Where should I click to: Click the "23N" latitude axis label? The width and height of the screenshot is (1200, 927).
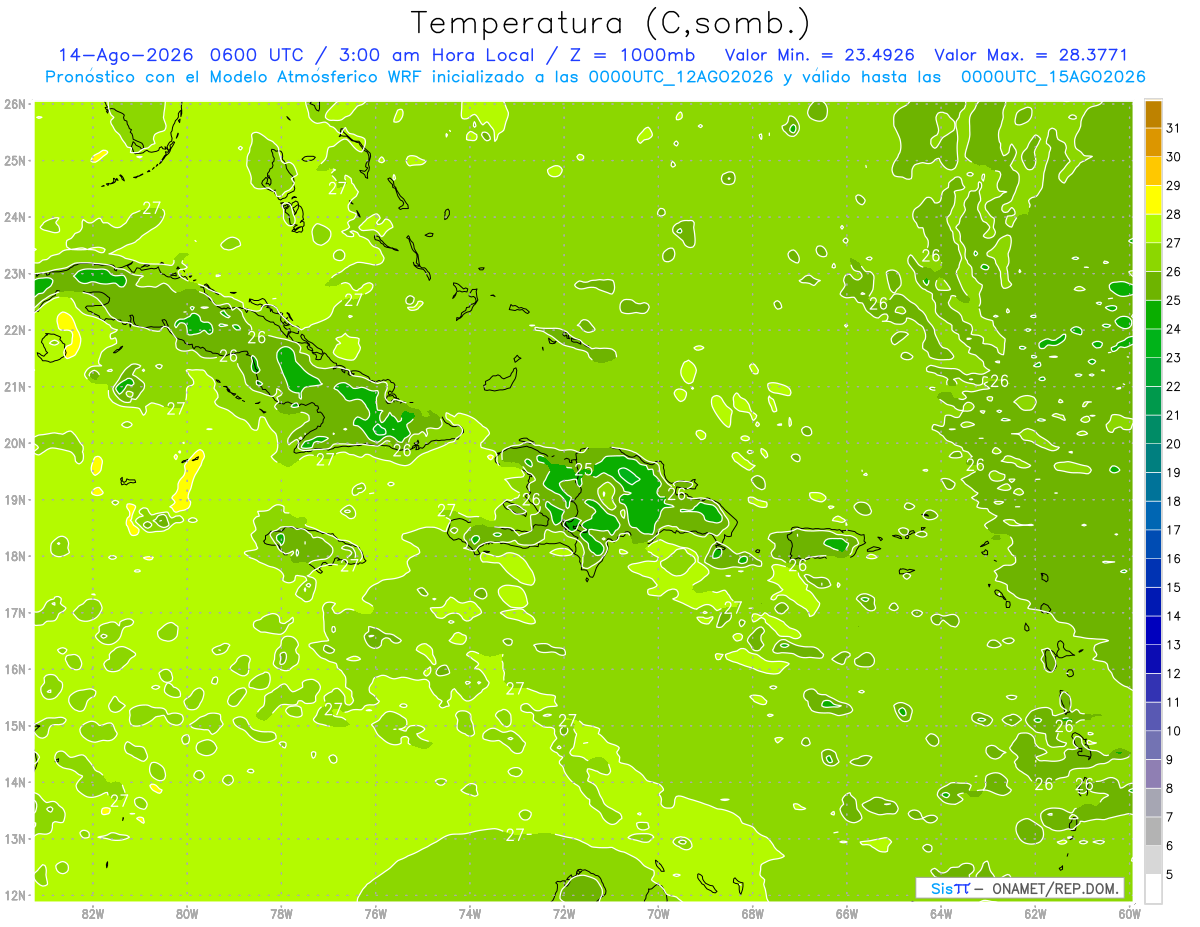point(15,273)
